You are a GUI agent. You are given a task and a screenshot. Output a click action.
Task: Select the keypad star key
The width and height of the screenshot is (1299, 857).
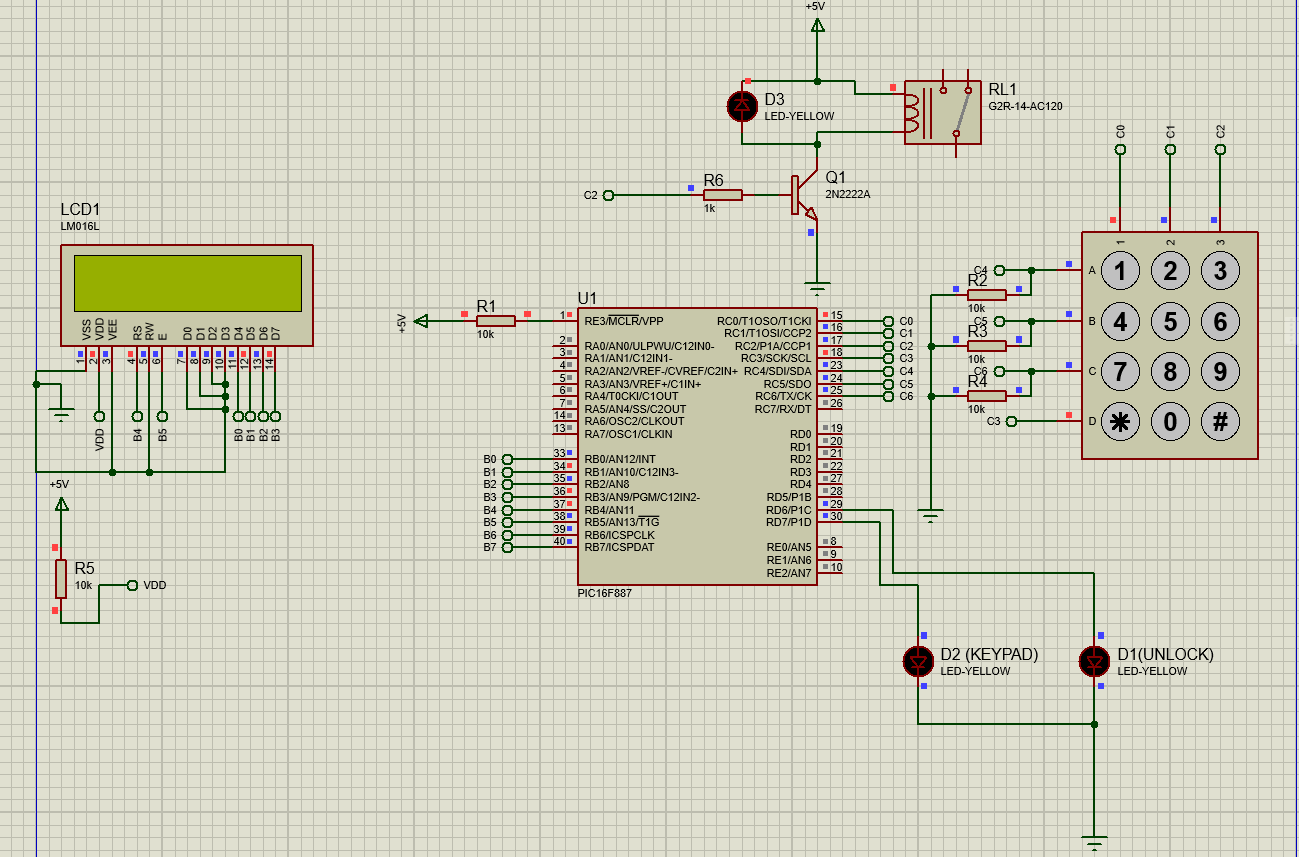point(1120,421)
